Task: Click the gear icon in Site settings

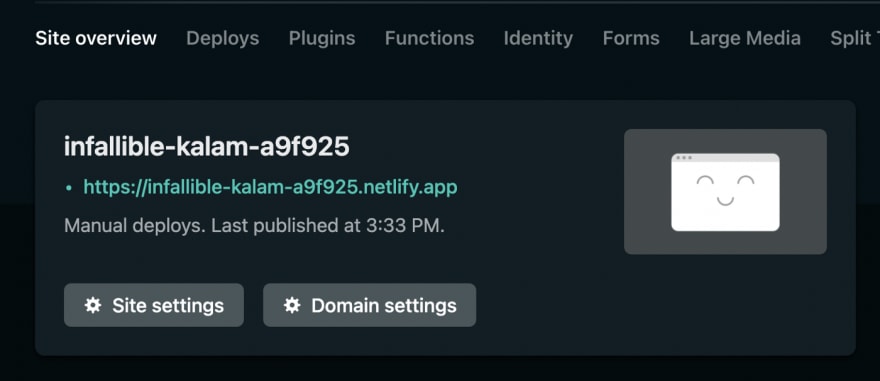Action: (x=93, y=305)
